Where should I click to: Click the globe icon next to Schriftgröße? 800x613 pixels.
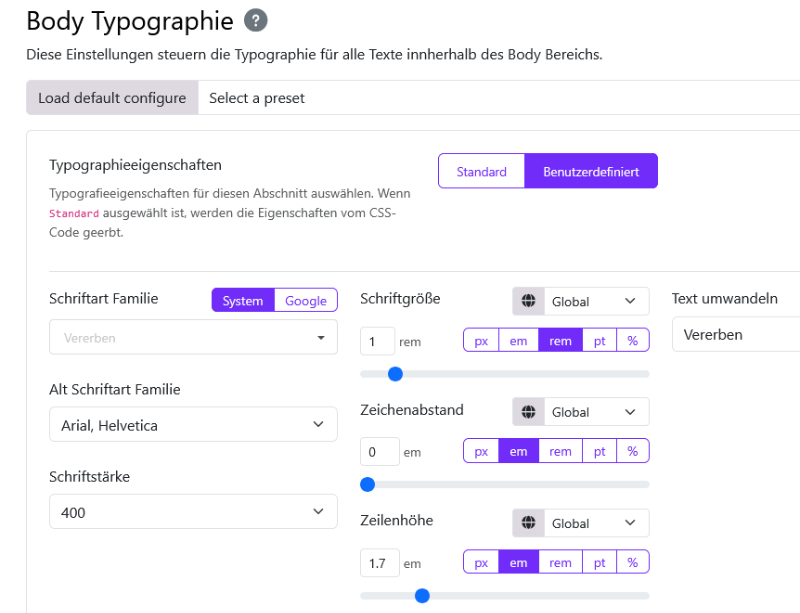pyautogui.click(x=529, y=301)
